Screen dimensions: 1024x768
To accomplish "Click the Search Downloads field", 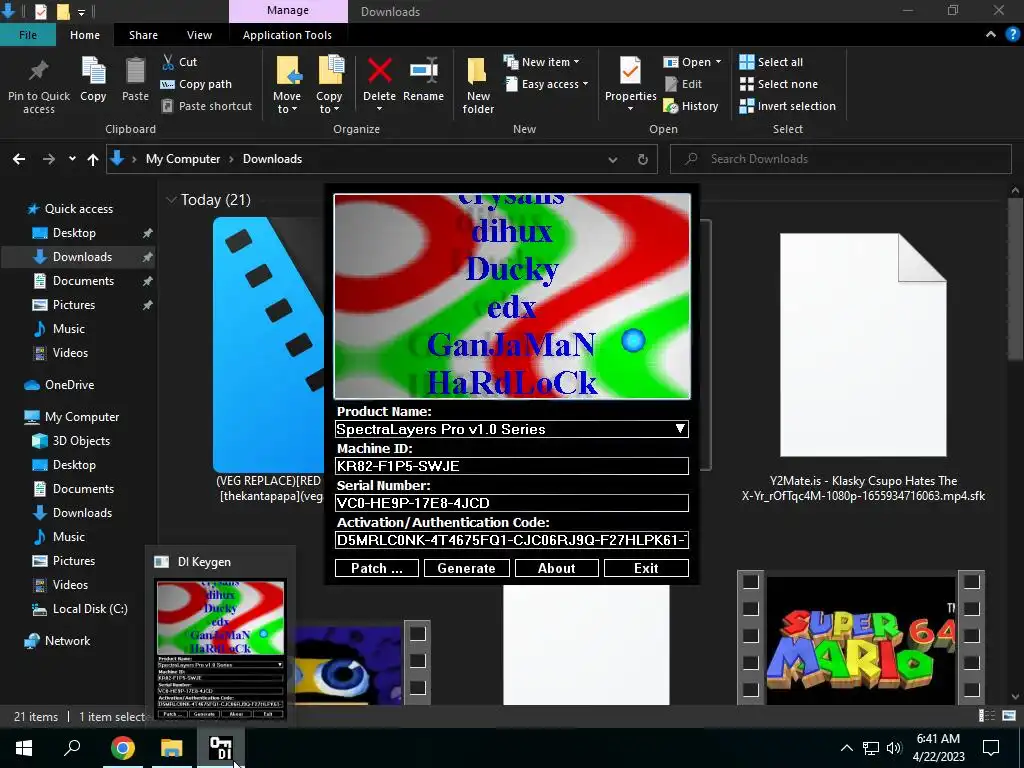I will [x=841, y=159].
